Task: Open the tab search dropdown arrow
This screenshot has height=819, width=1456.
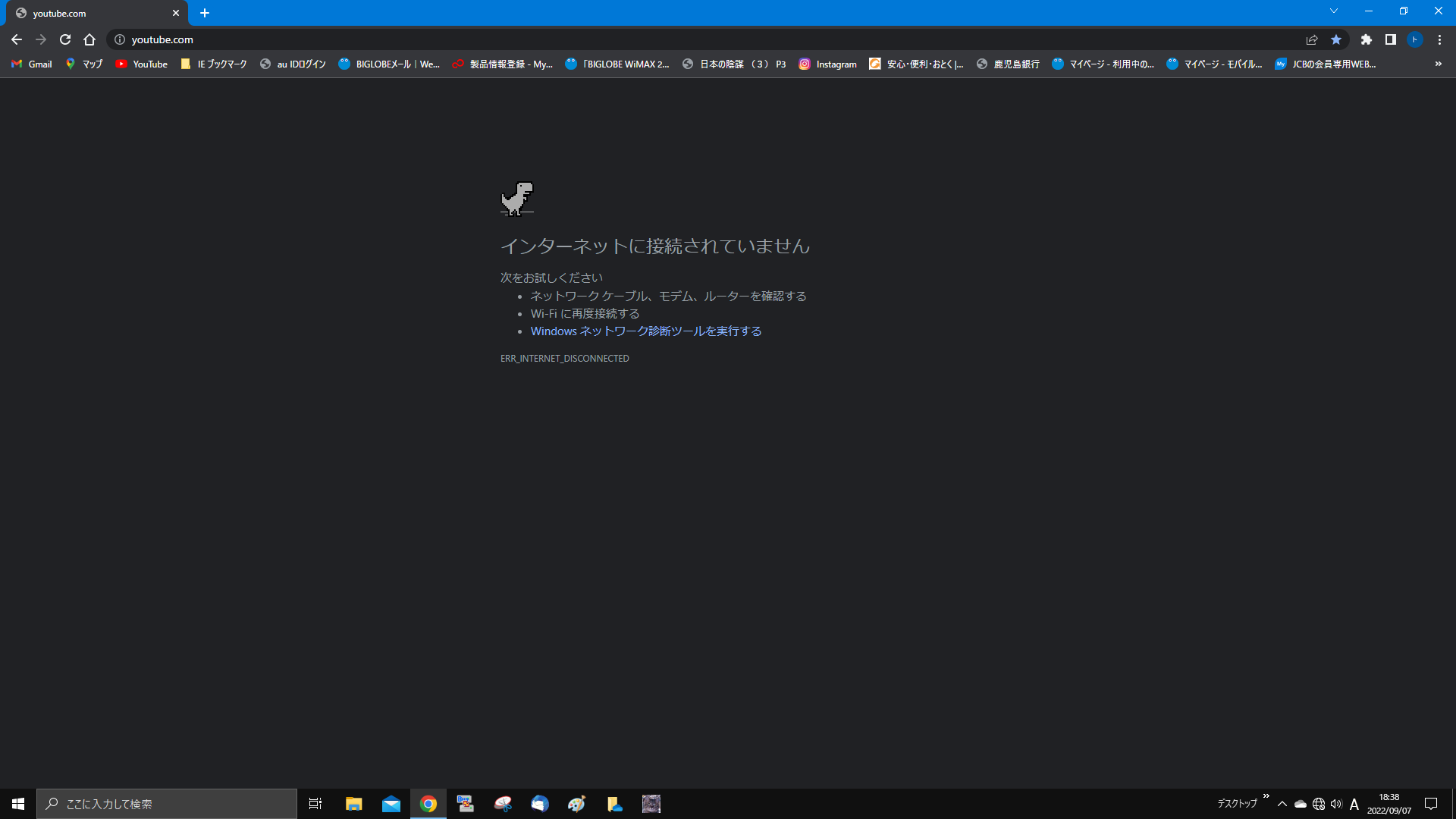Action: (x=1334, y=11)
